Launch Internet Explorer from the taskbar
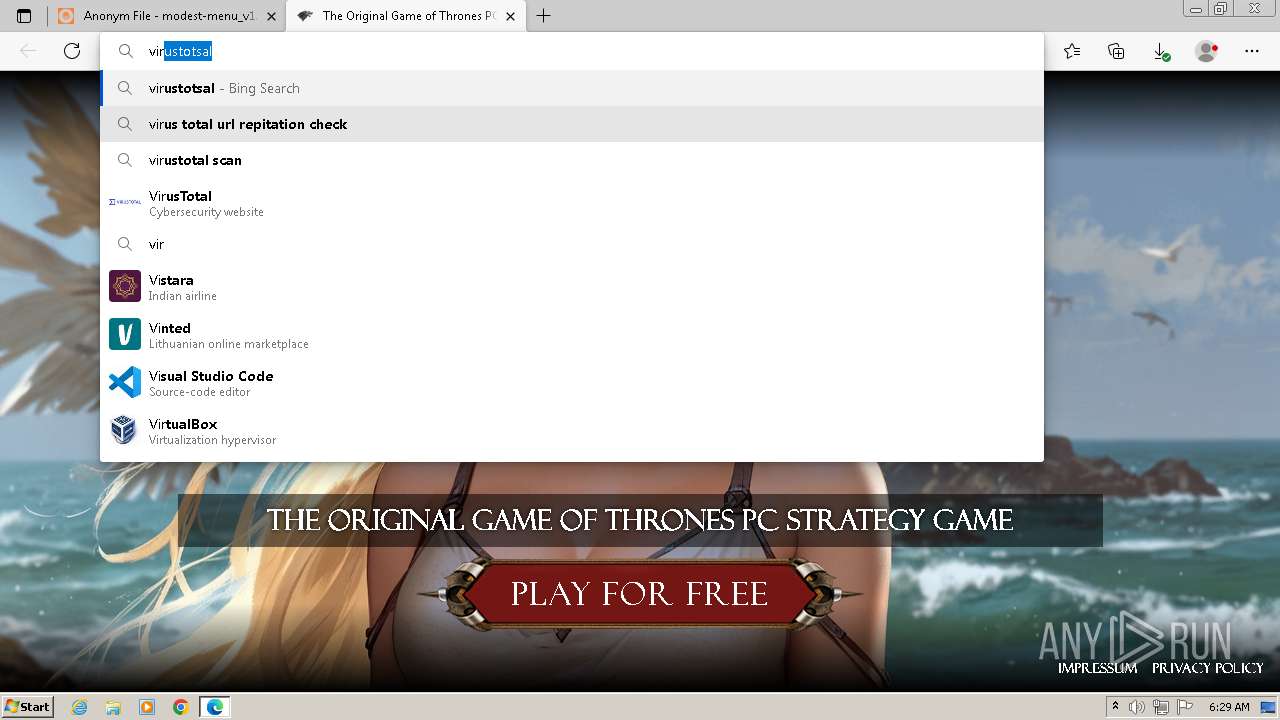1280x720 pixels. click(x=80, y=707)
